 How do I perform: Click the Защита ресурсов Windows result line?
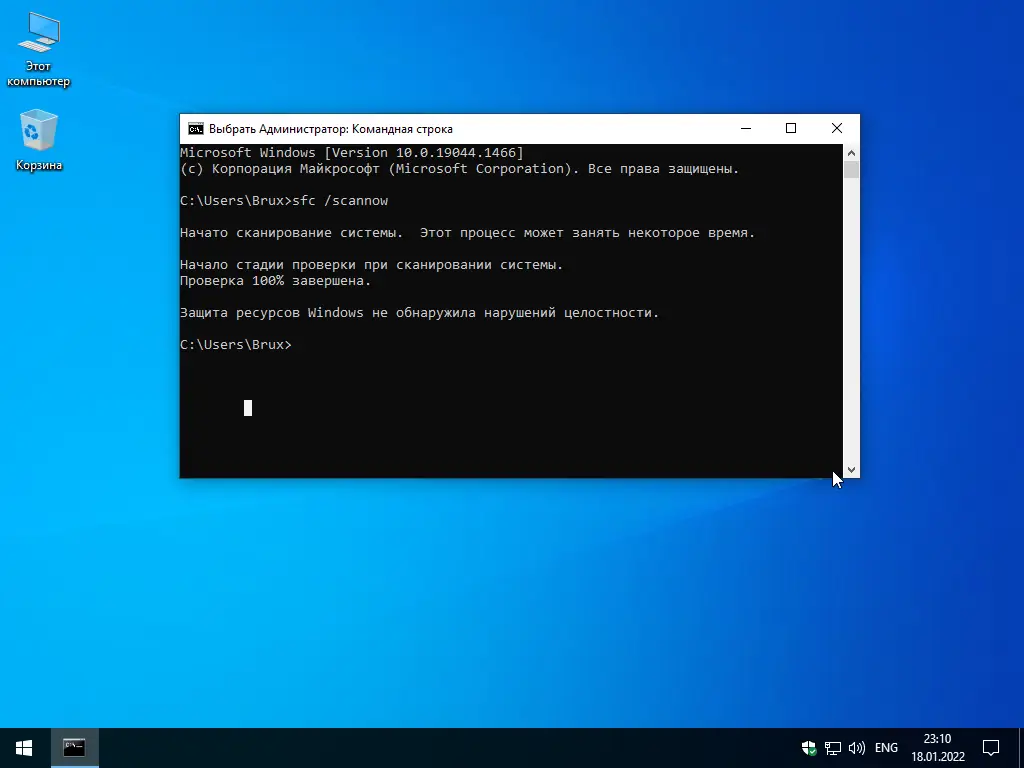[x=420, y=313]
